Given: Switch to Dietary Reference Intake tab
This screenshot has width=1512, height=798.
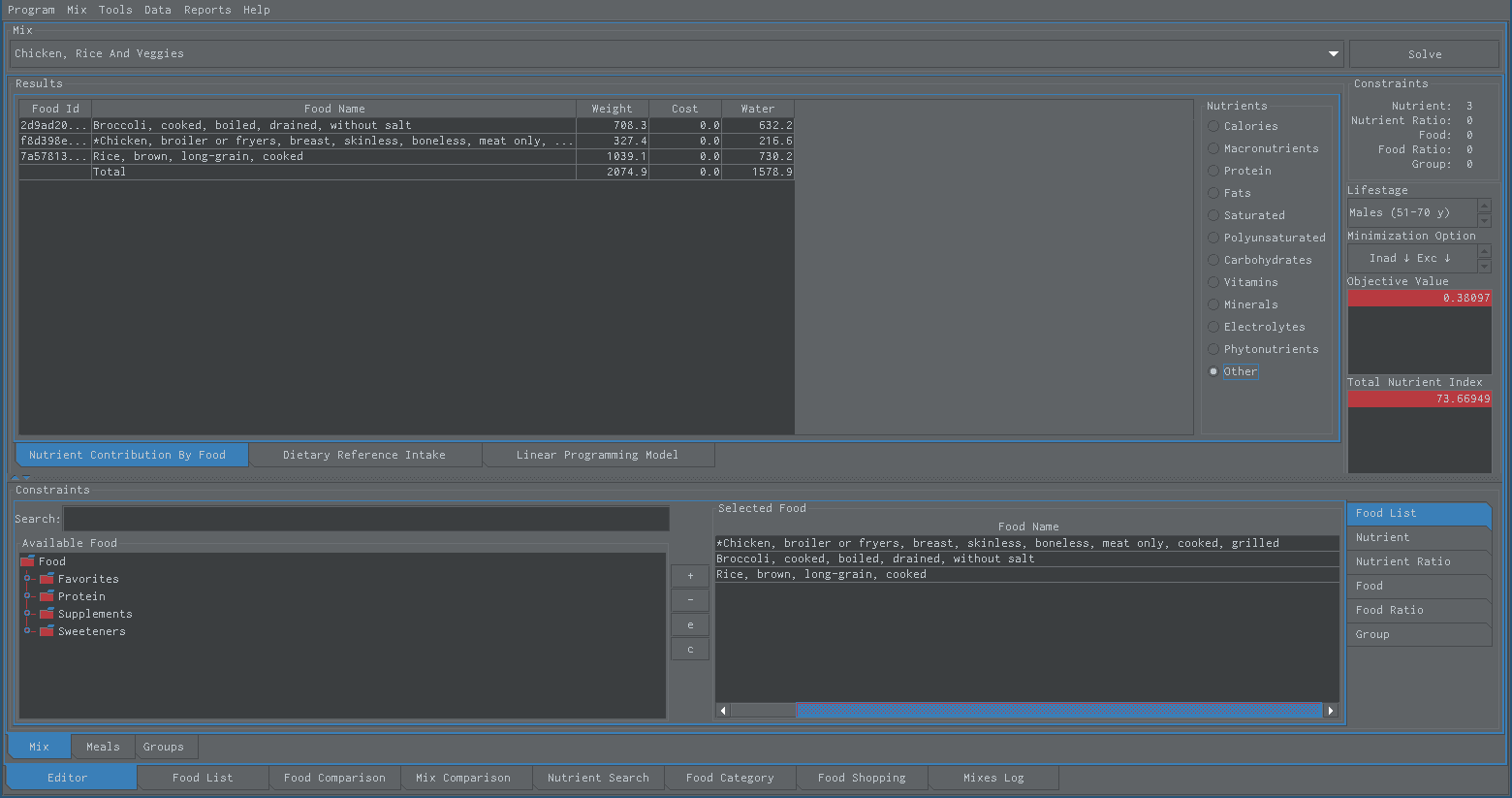Looking at the screenshot, I should [x=364, y=455].
